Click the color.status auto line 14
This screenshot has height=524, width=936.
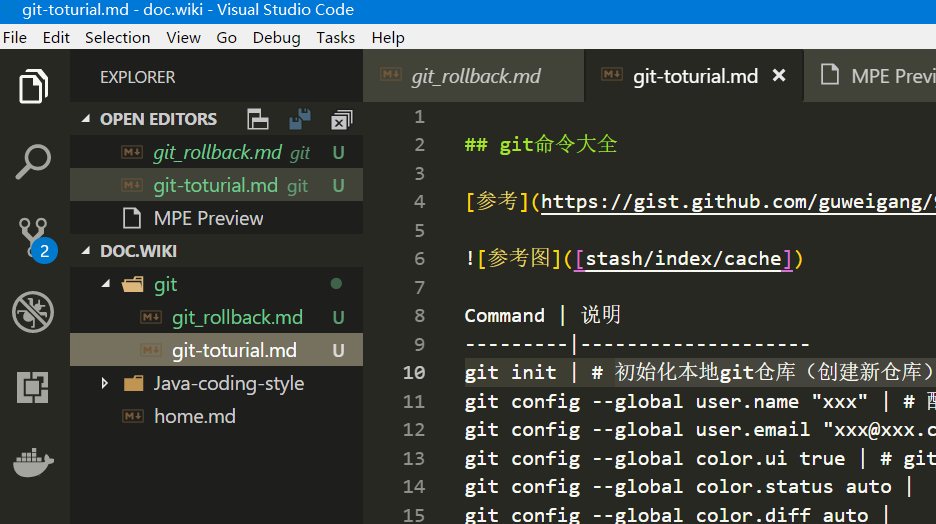pos(689,487)
